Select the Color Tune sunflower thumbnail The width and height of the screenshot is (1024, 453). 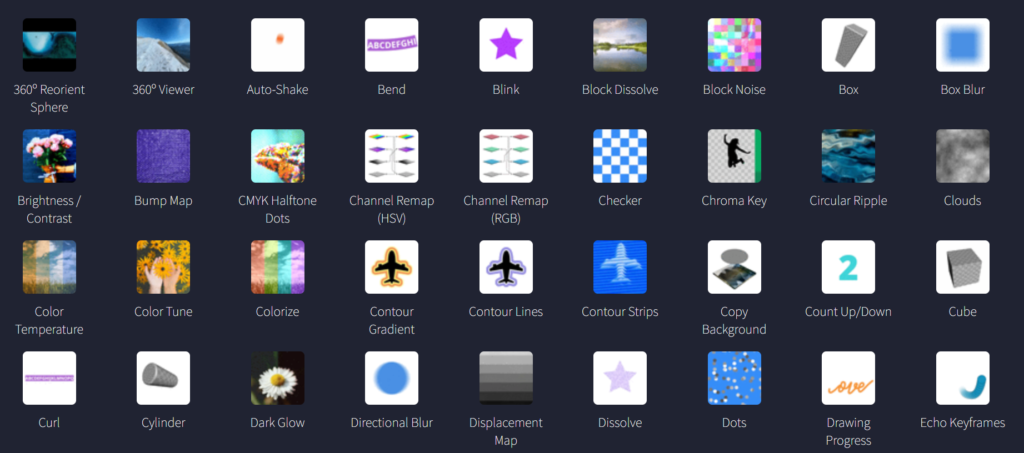[x=163, y=267]
